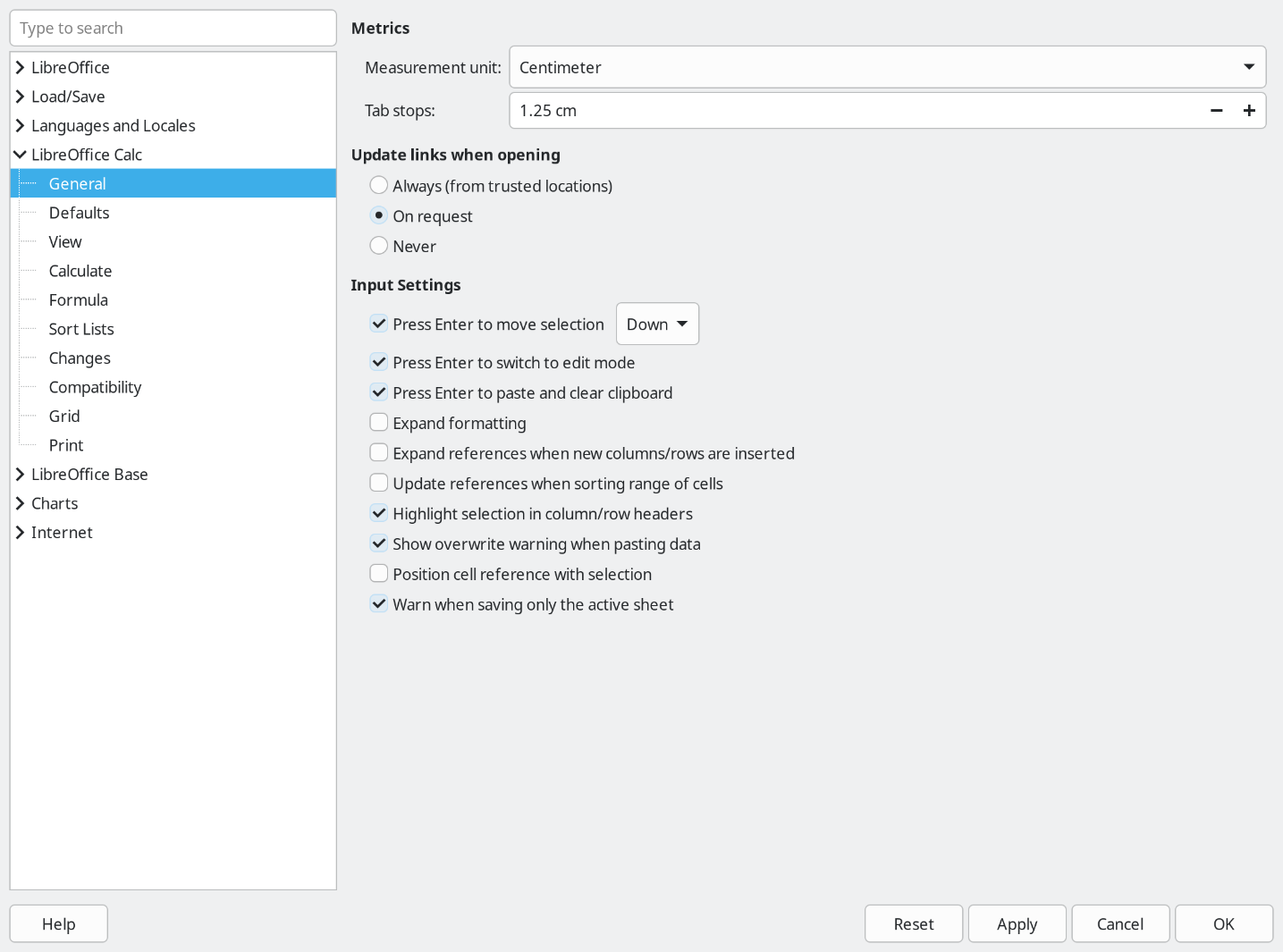The image size is (1283, 952).
Task: Increase tab stops with plus button
Action: (1249, 111)
